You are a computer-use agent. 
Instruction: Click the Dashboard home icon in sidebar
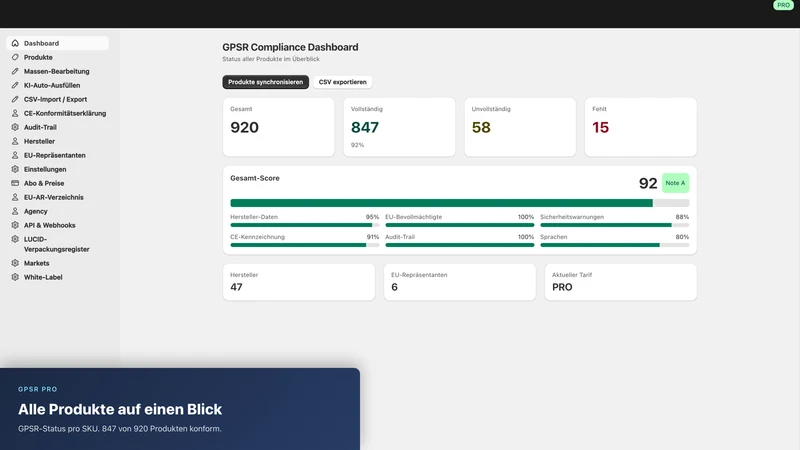(15, 43)
